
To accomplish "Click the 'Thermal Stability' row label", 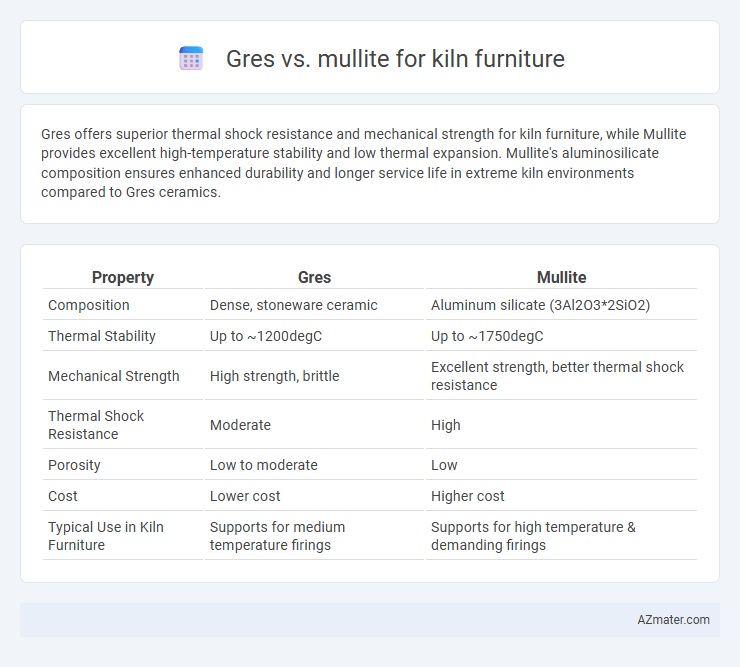I will [x=102, y=336].
